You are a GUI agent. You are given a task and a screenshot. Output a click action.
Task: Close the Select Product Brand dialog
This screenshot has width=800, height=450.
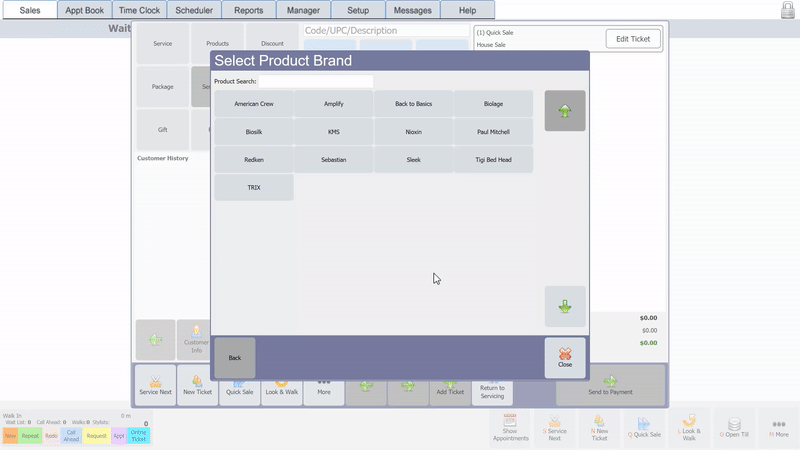coord(565,358)
